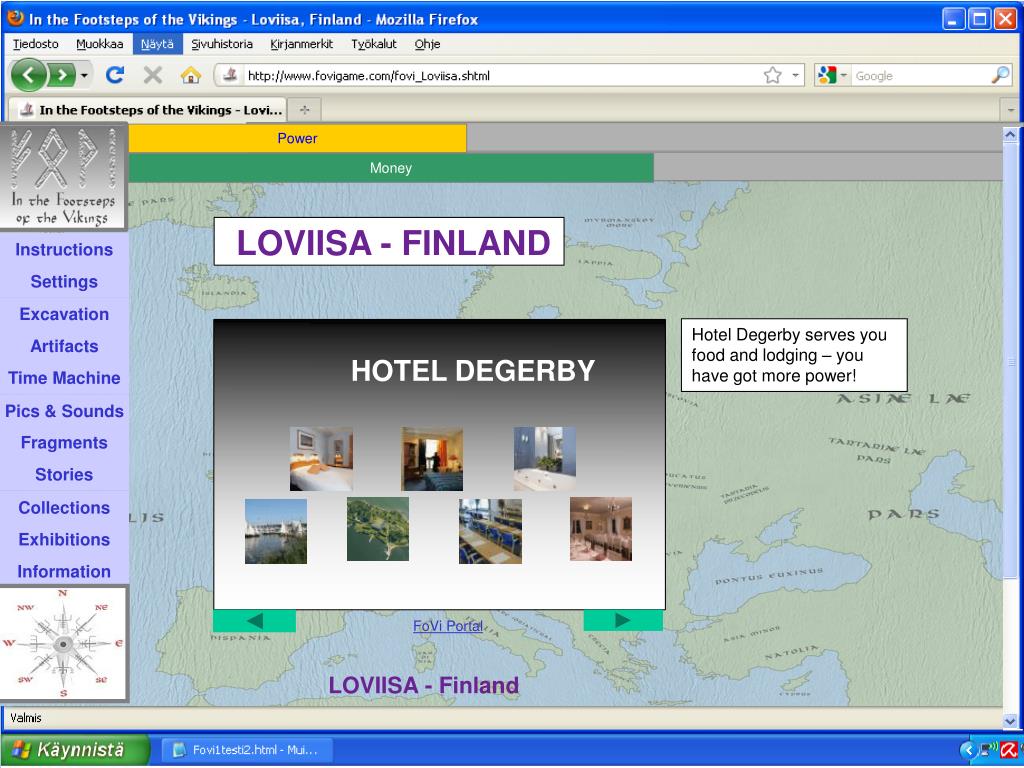The width and height of the screenshot is (1024, 768).
Task: Open the Collections link
Action: coord(64,507)
